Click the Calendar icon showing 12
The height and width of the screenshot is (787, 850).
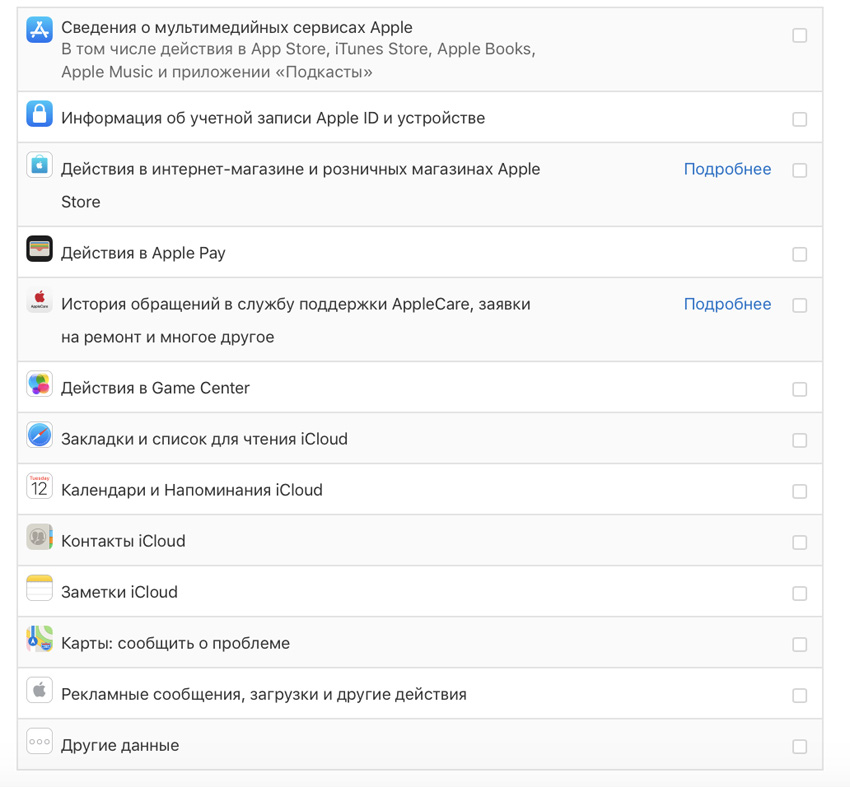pyautogui.click(x=40, y=486)
